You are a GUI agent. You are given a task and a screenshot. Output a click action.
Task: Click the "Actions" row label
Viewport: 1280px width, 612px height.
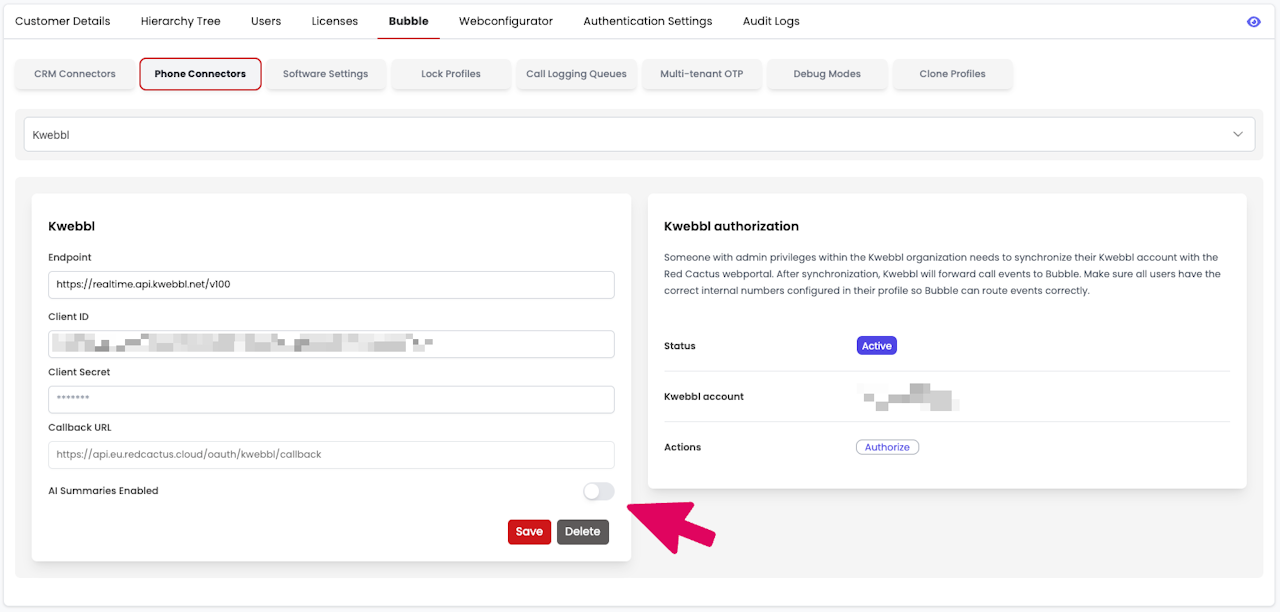(x=683, y=447)
